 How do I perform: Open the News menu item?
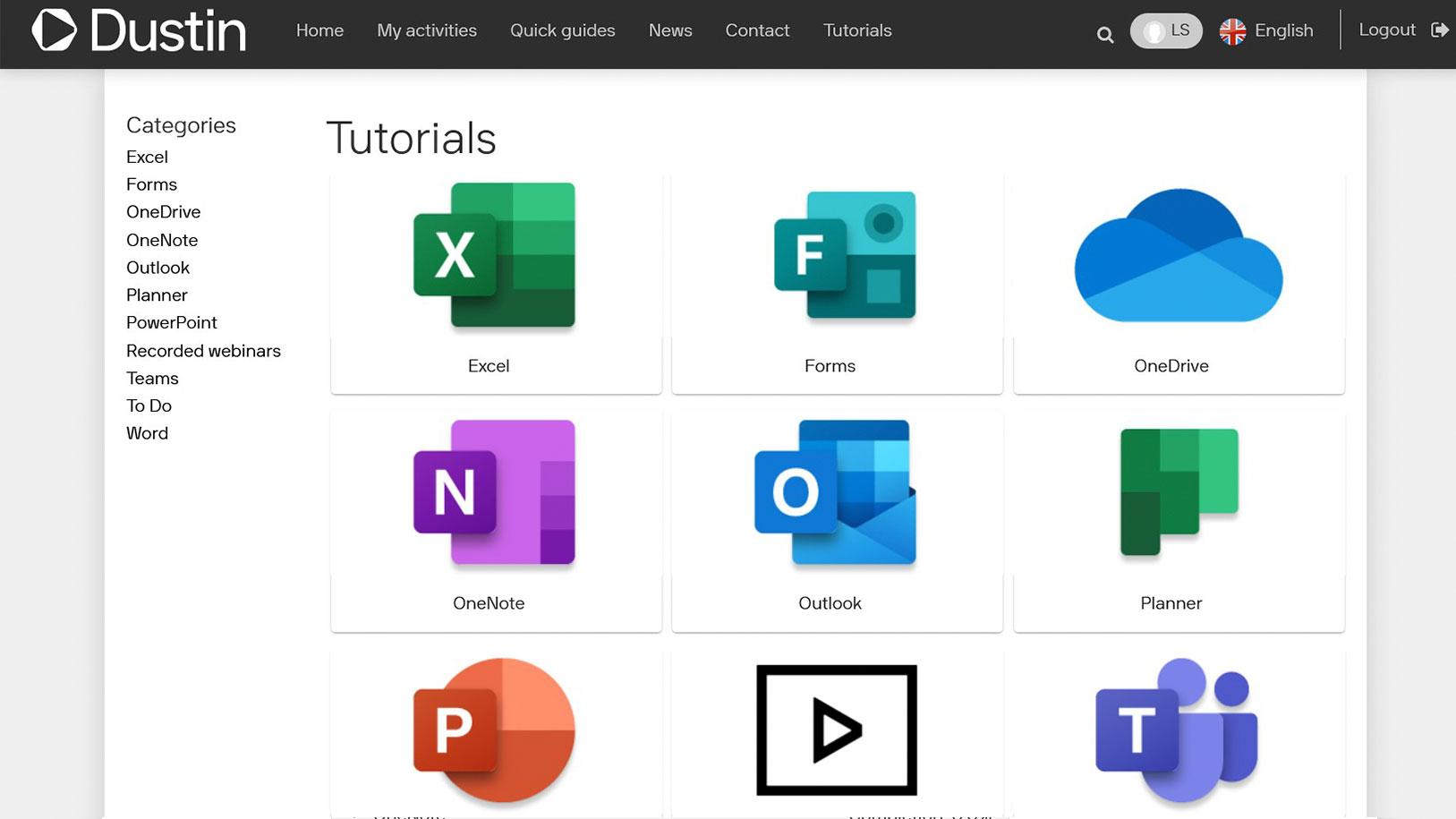(x=670, y=30)
